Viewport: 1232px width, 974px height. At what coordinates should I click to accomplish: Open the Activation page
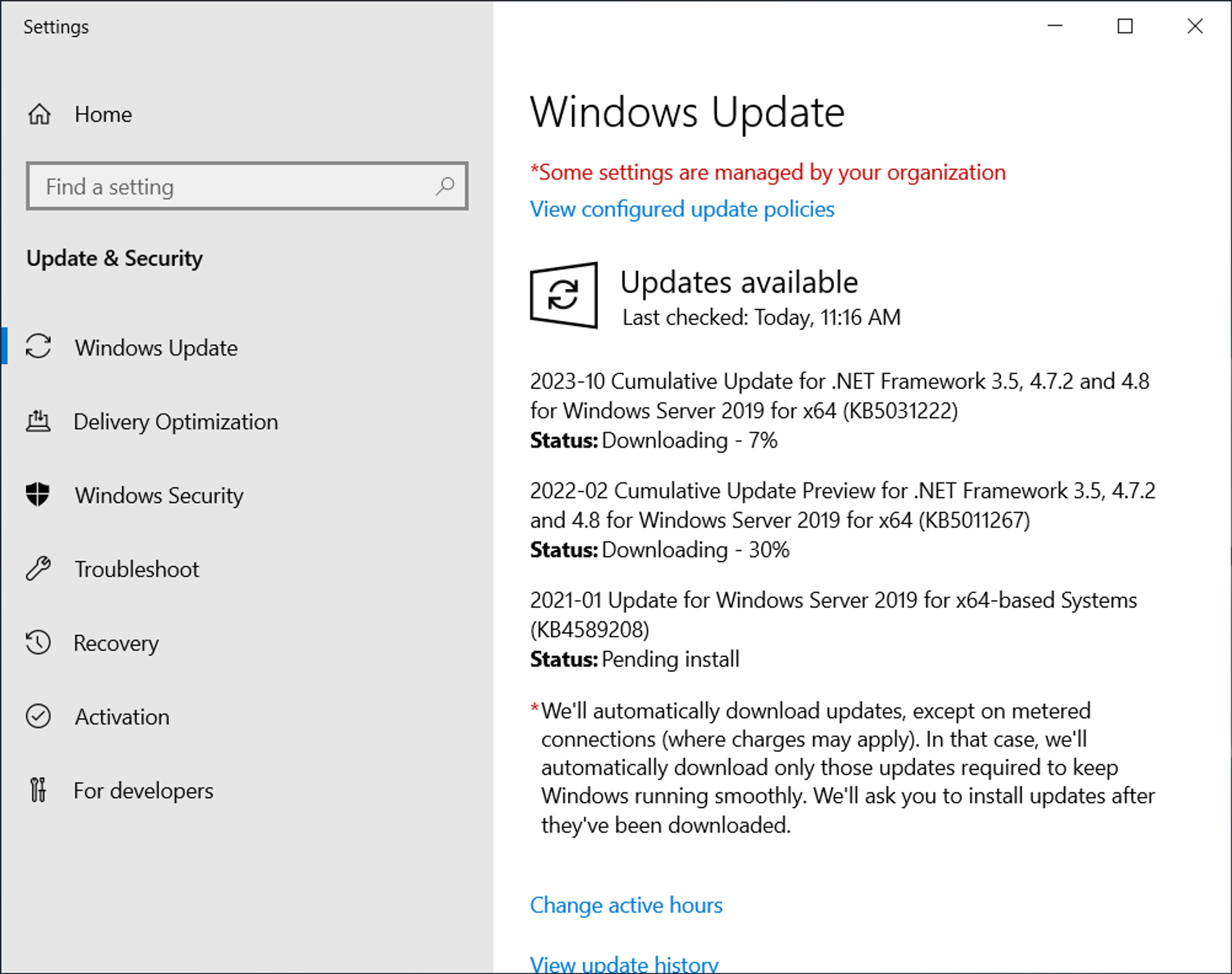[122, 717]
